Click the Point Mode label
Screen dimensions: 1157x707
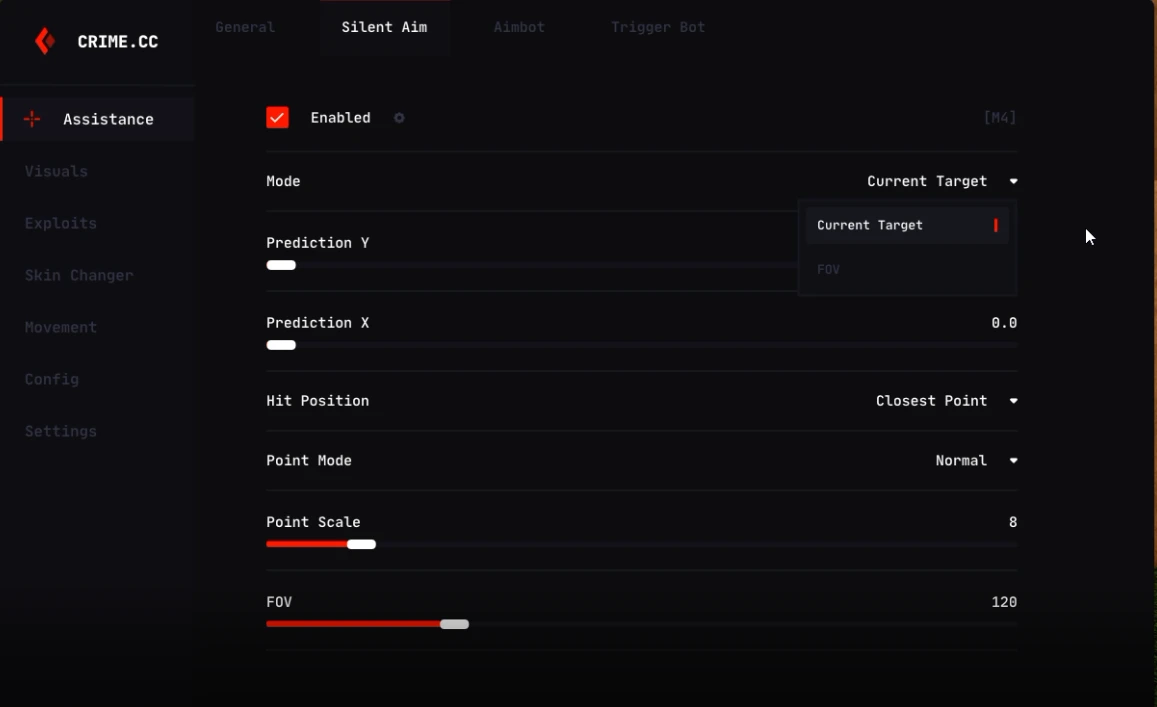tap(309, 461)
